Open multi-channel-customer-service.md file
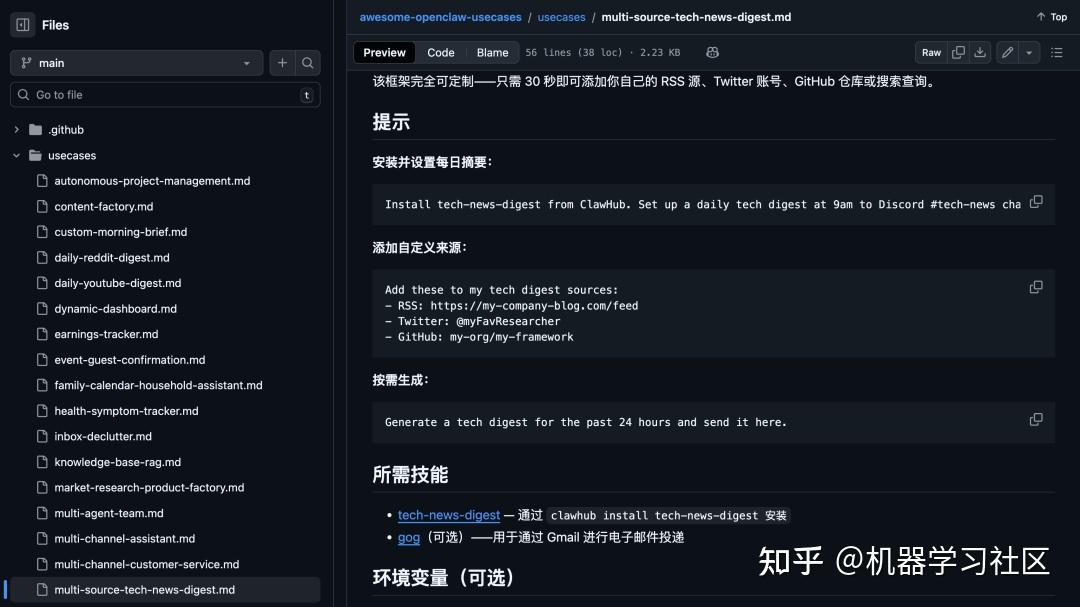Image resolution: width=1080 pixels, height=607 pixels. click(147, 564)
